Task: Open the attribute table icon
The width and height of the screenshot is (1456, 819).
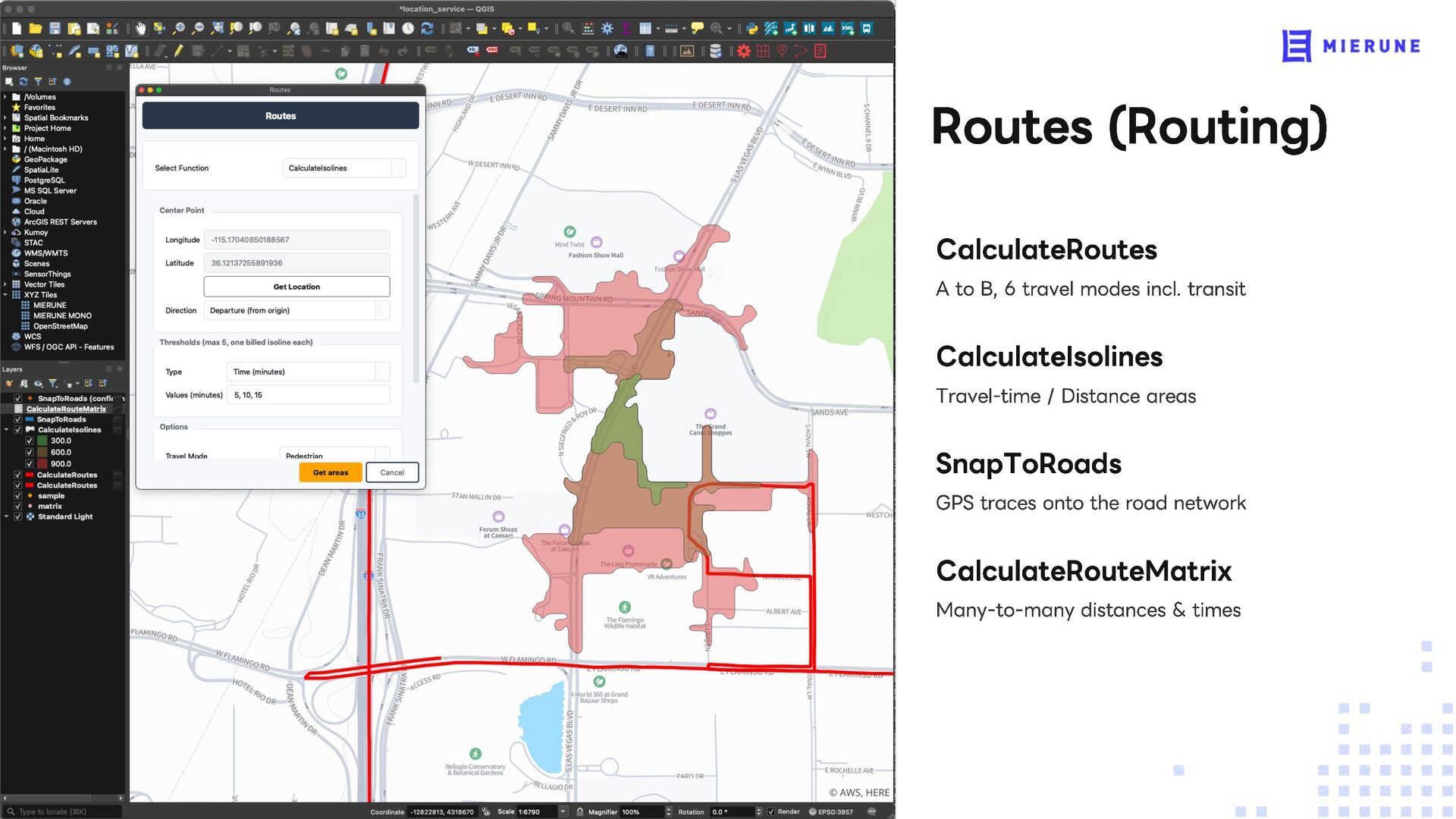Action: point(645,29)
